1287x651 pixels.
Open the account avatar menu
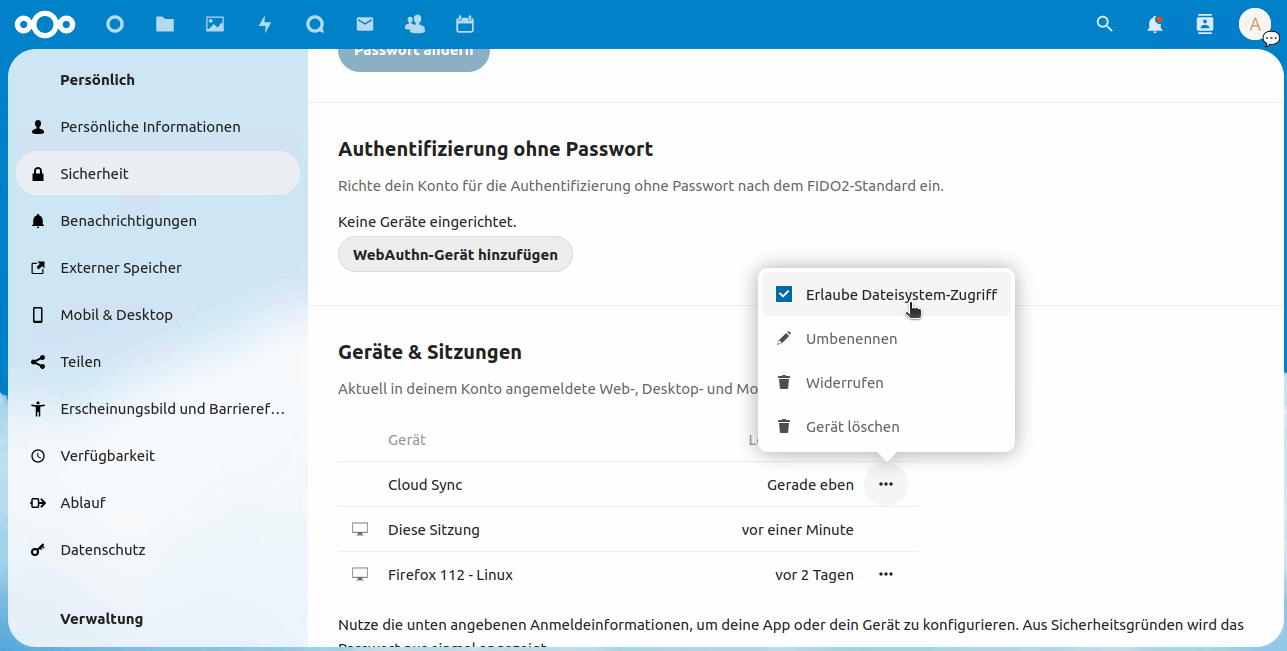point(1254,24)
